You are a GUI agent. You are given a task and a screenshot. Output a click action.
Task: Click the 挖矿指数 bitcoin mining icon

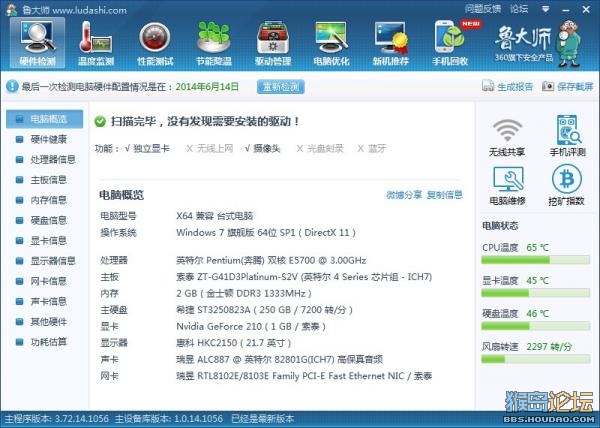pyautogui.click(x=567, y=179)
